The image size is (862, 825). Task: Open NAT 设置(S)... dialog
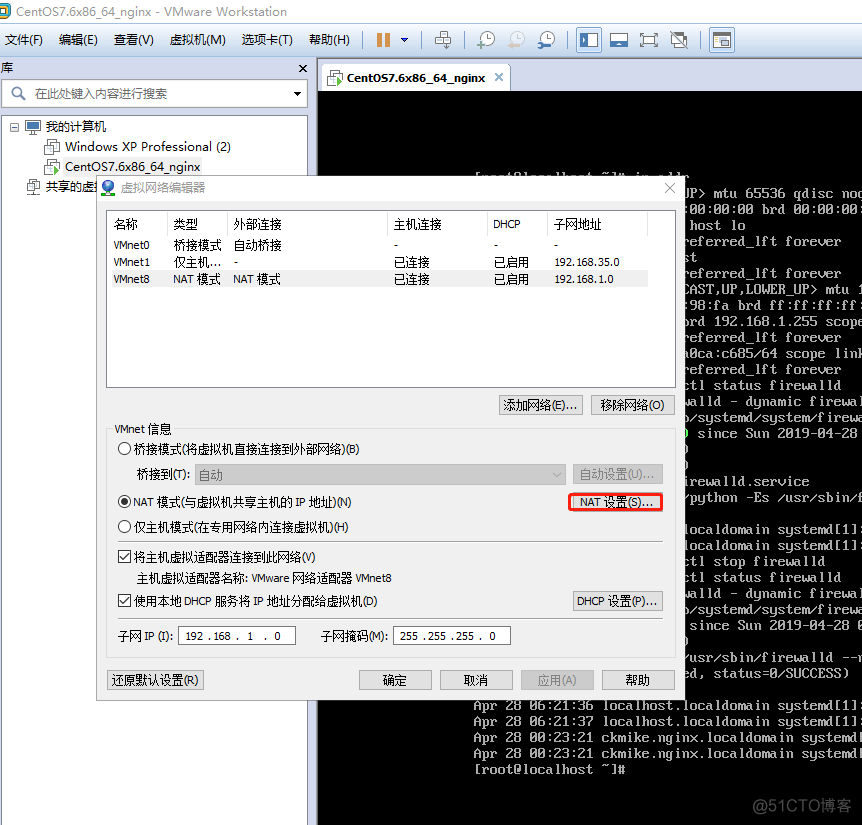click(616, 502)
